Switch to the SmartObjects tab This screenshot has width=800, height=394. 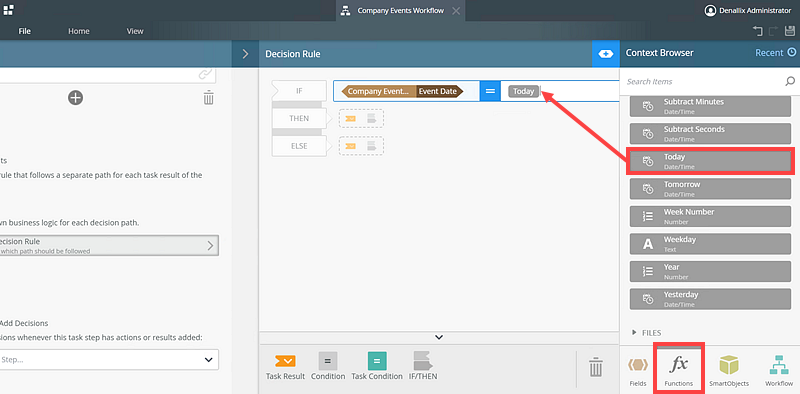click(729, 371)
